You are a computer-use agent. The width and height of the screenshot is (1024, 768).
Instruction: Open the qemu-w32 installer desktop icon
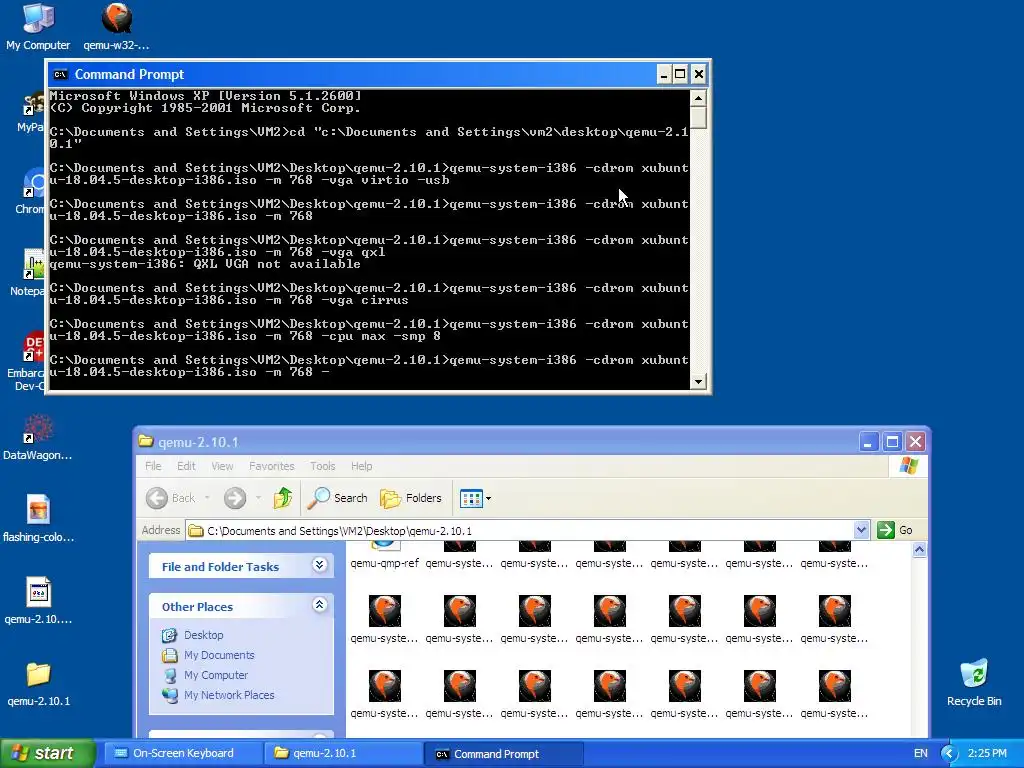tap(116, 26)
